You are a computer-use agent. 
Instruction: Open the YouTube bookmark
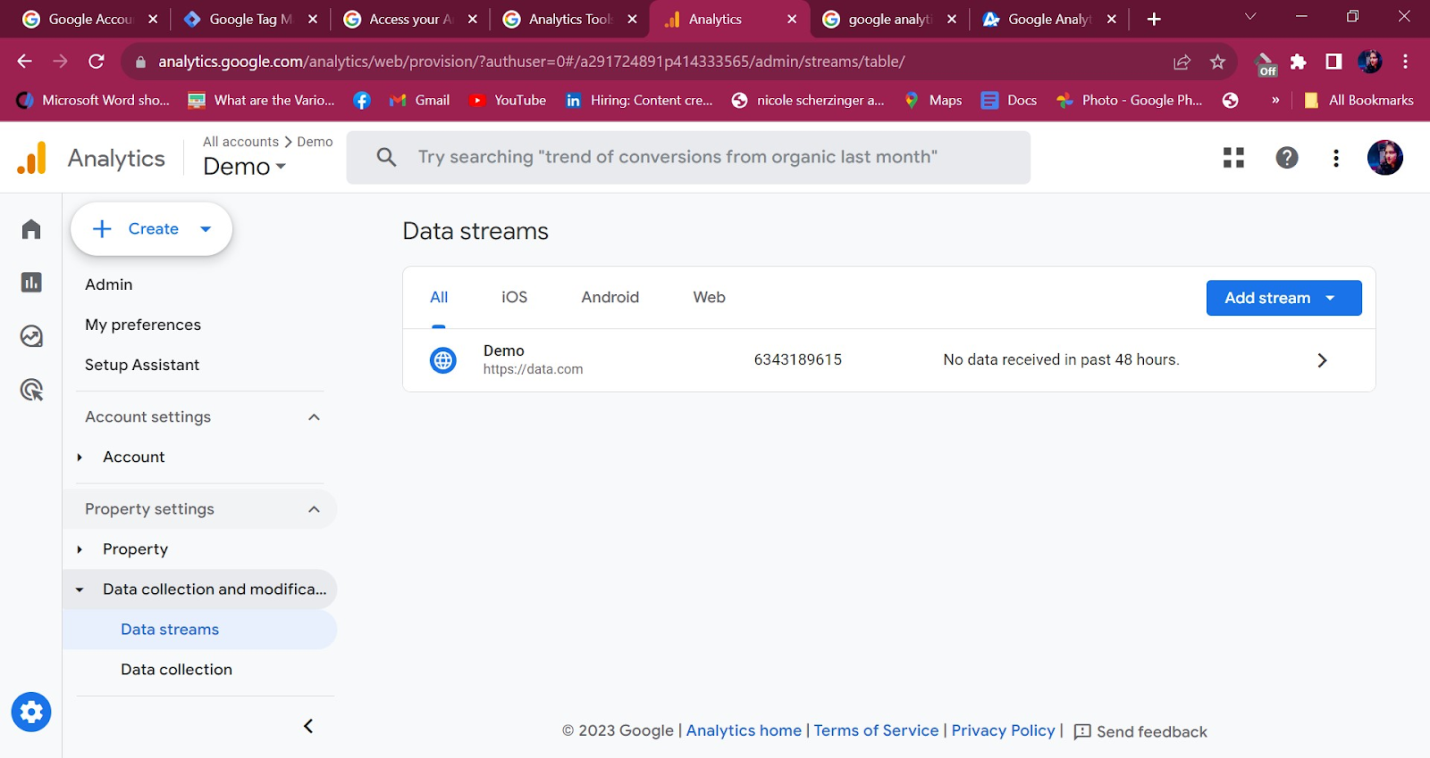(508, 100)
